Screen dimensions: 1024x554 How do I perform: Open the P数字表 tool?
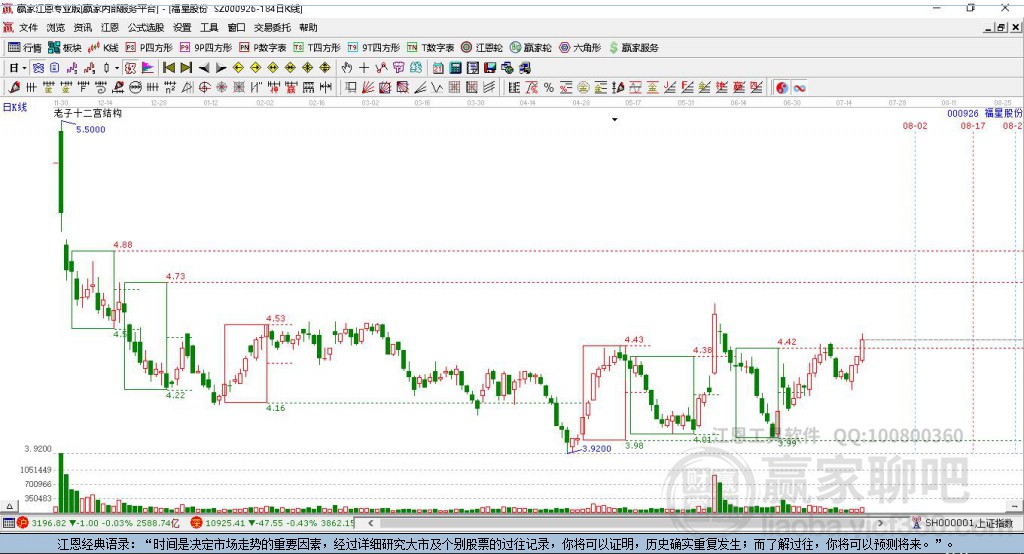[263, 48]
